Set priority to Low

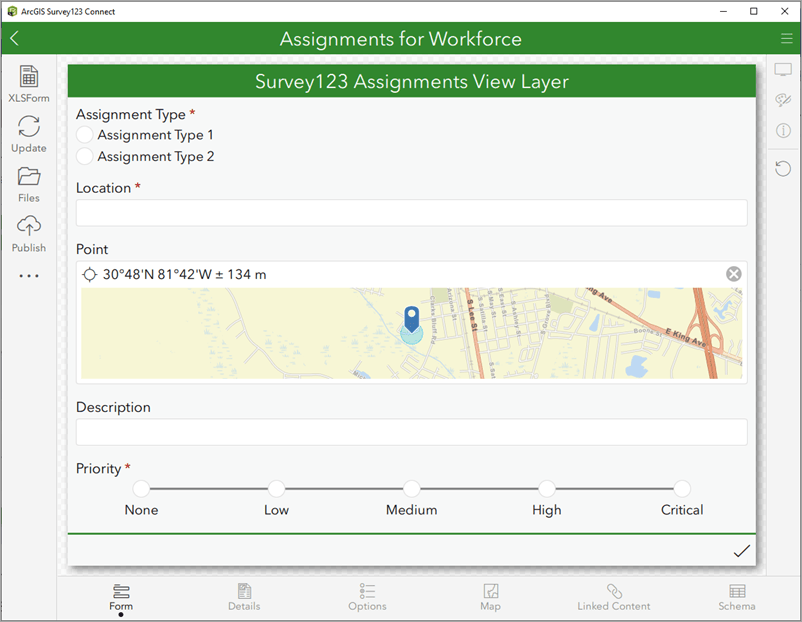point(276,489)
